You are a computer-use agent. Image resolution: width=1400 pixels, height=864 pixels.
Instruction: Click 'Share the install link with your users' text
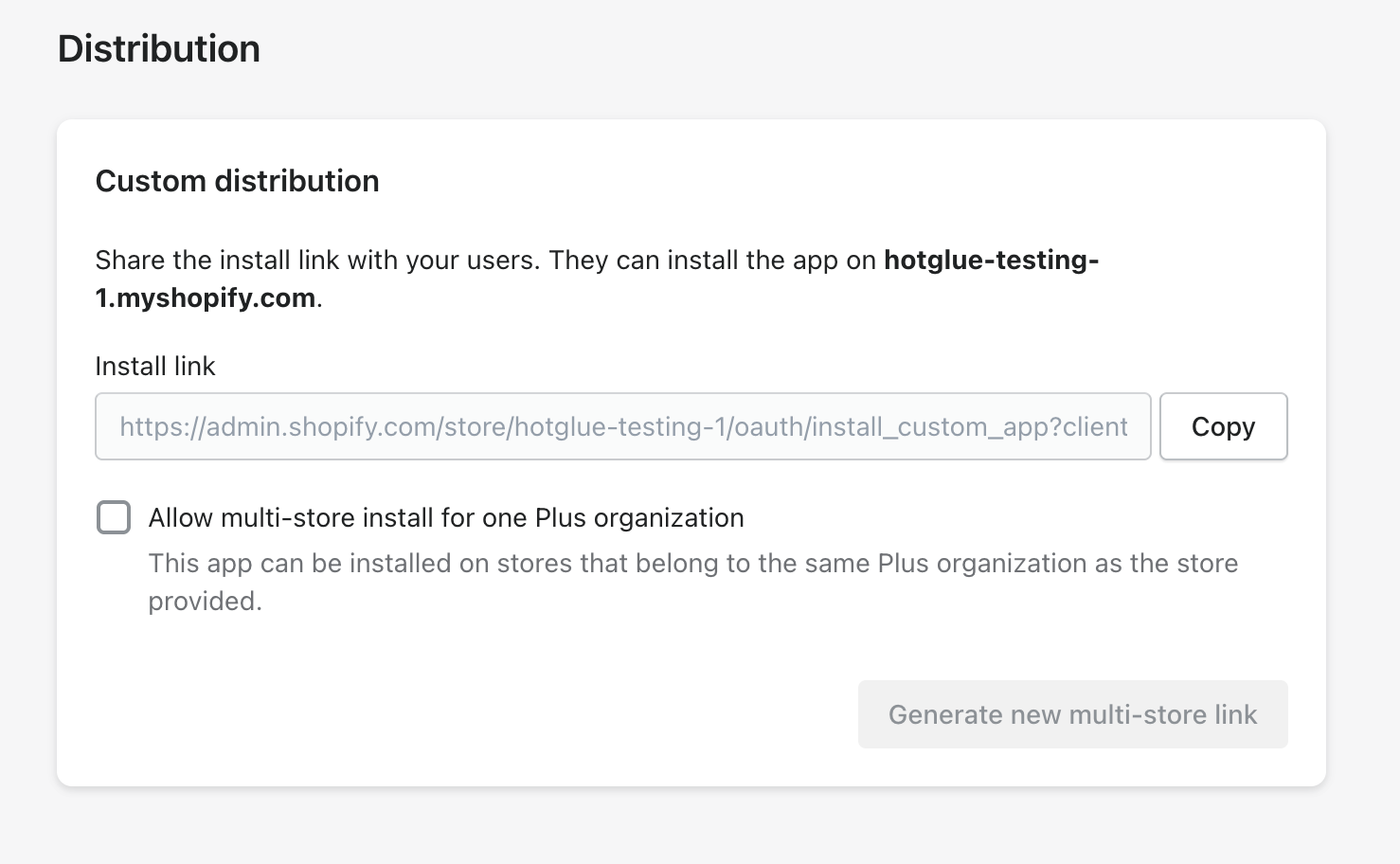click(317, 260)
